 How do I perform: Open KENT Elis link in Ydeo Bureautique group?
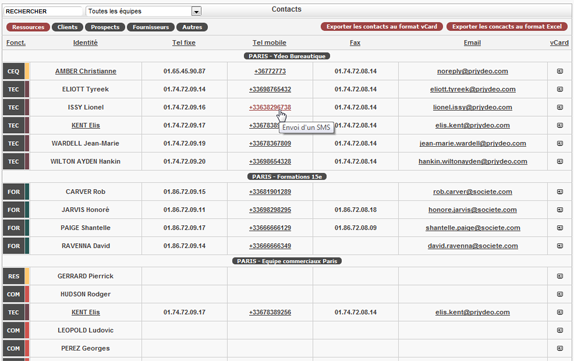[x=86, y=125]
